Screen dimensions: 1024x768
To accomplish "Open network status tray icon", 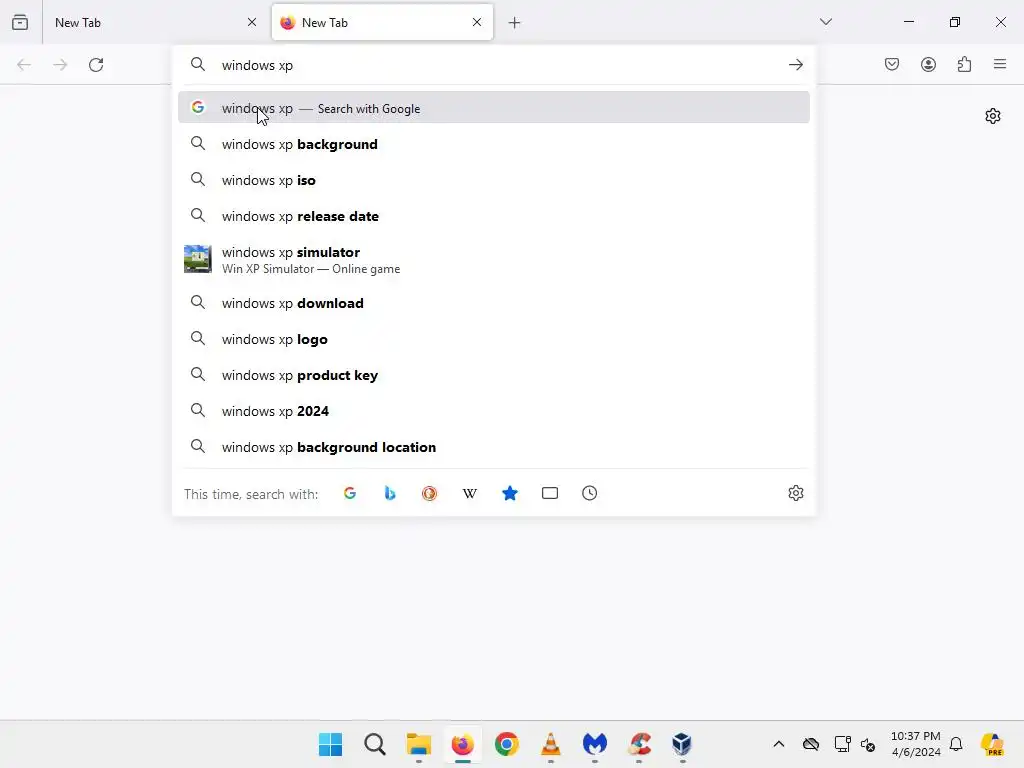I will (x=842, y=744).
